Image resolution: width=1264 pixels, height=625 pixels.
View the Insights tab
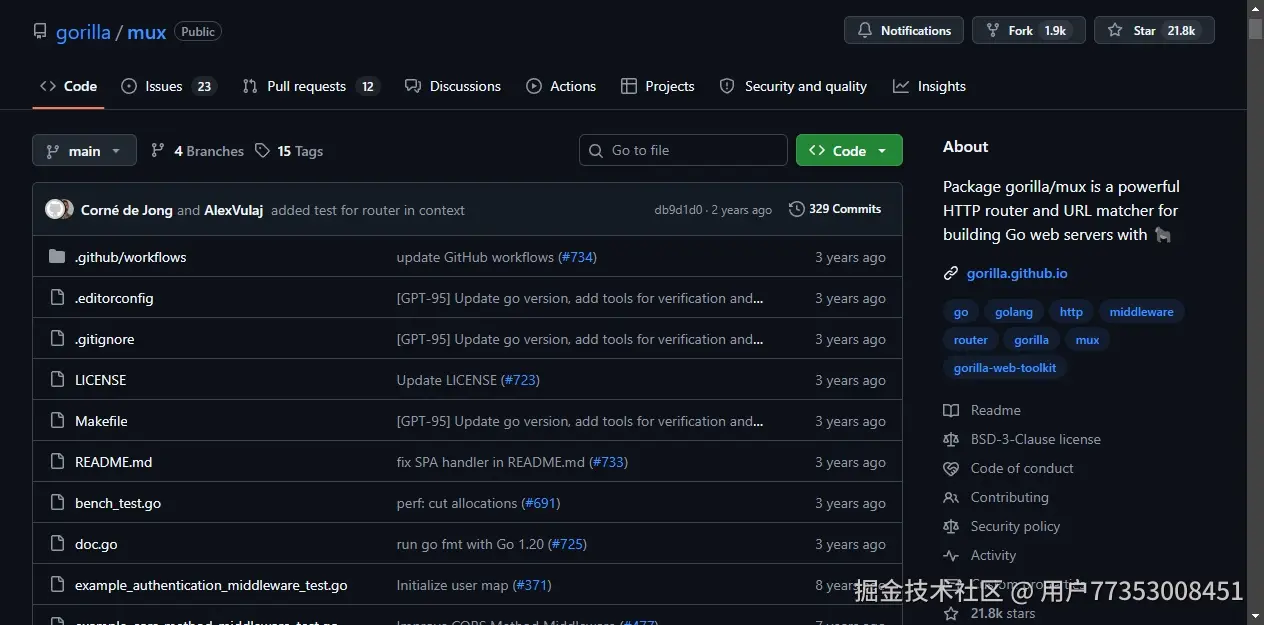[930, 86]
